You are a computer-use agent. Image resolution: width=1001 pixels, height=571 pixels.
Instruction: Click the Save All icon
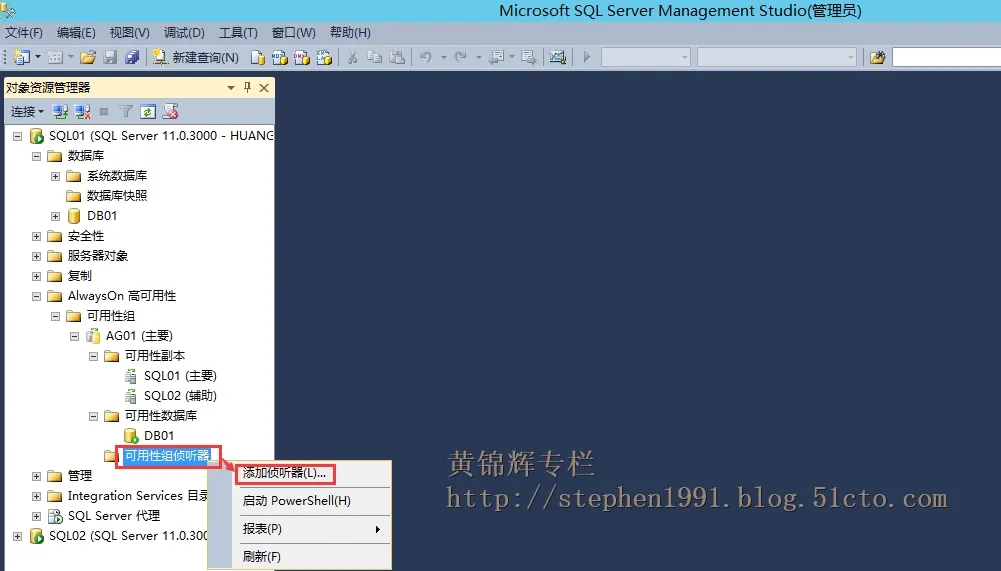point(132,57)
